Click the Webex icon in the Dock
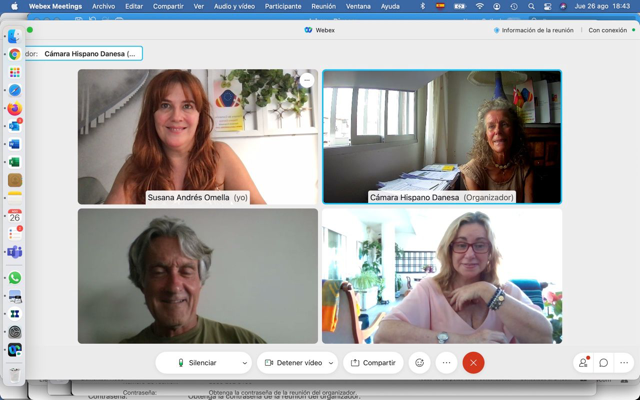The width and height of the screenshot is (640, 400). [15, 350]
